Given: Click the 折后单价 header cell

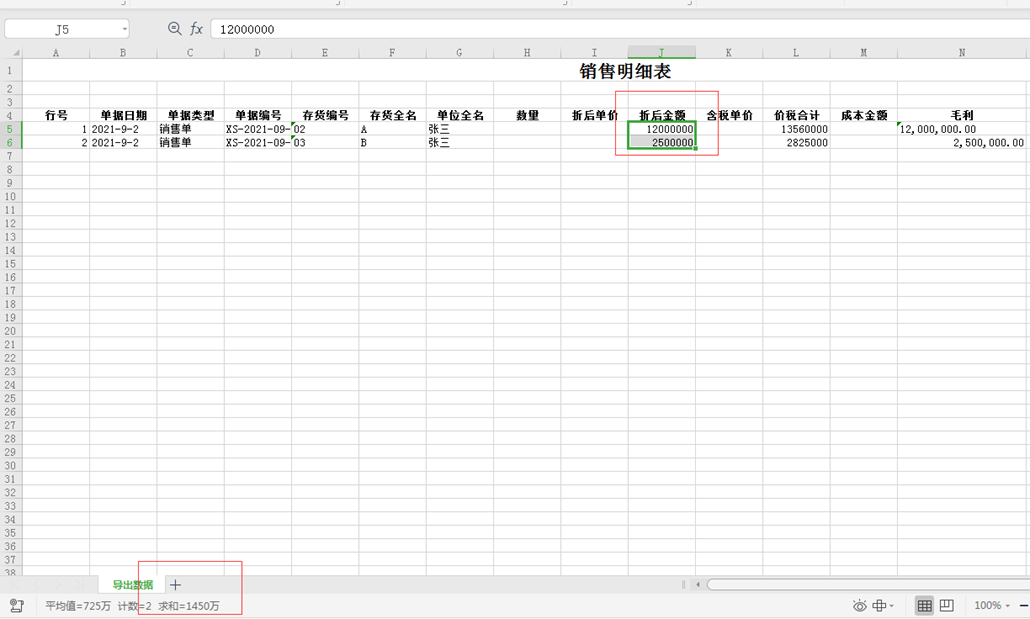Looking at the screenshot, I should coord(594,116).
